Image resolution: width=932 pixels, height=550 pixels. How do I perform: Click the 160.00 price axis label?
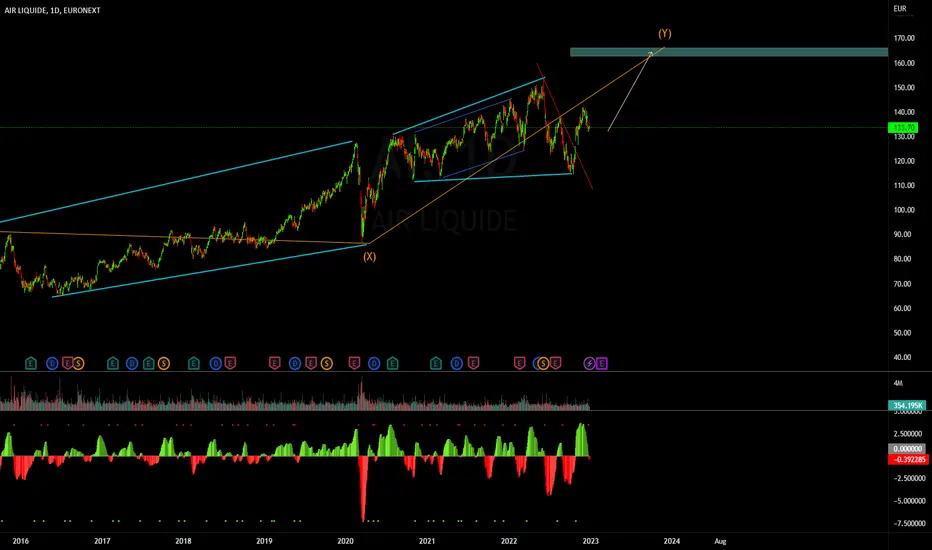(x=903, y=63)
